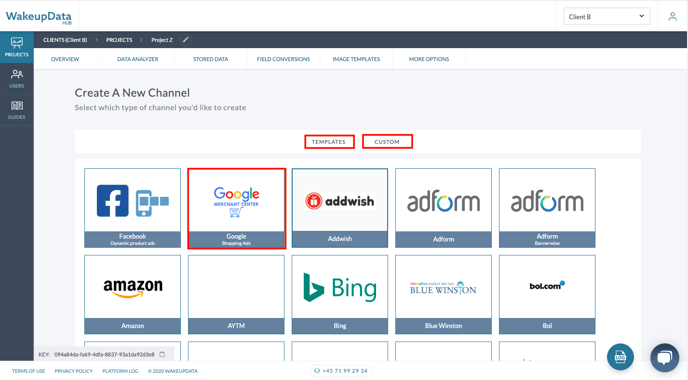Open the Field Conversions tab
The width and height of the screenshot is (688, 380).
coord(283,59)
